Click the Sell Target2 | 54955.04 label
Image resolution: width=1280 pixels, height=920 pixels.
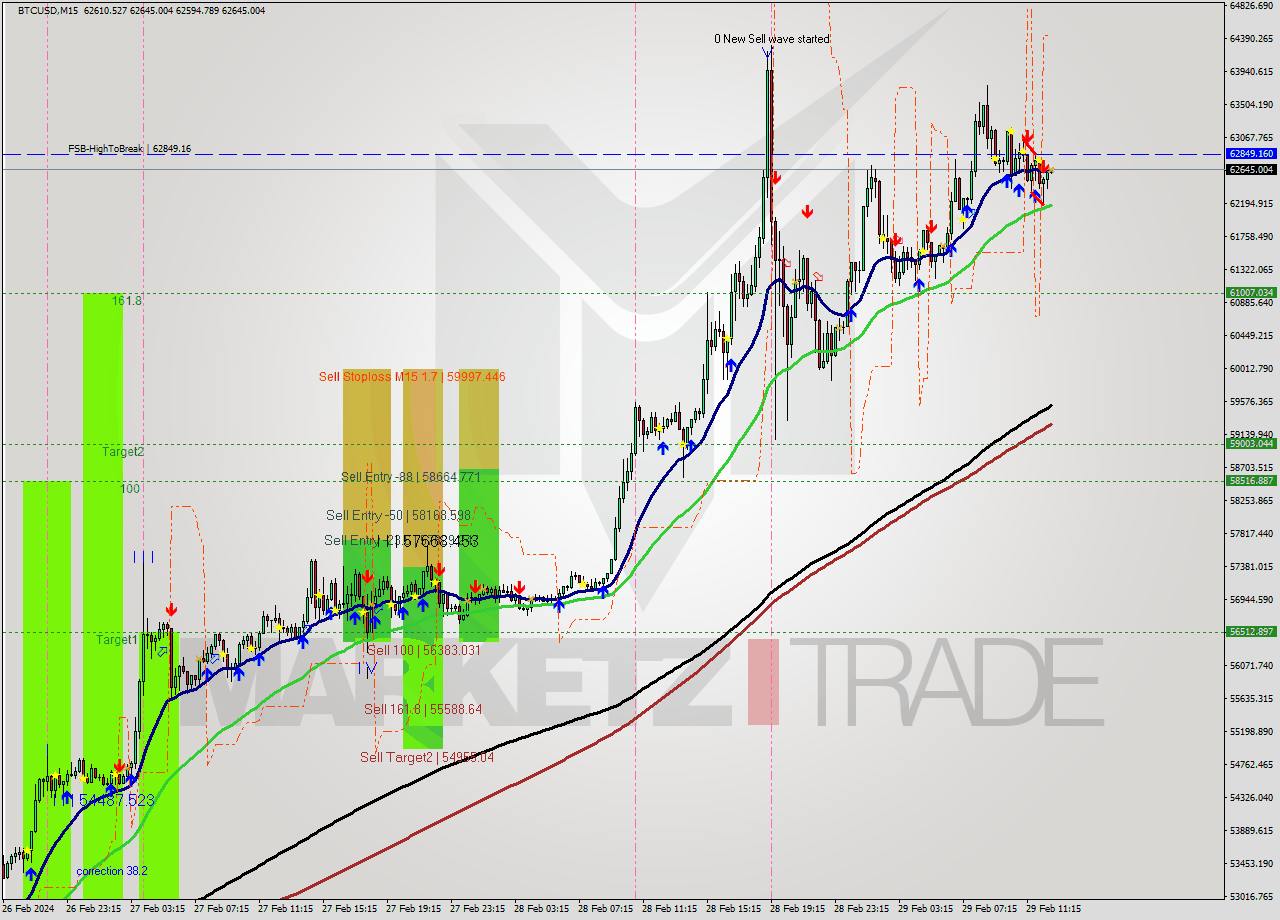point(427,757)
